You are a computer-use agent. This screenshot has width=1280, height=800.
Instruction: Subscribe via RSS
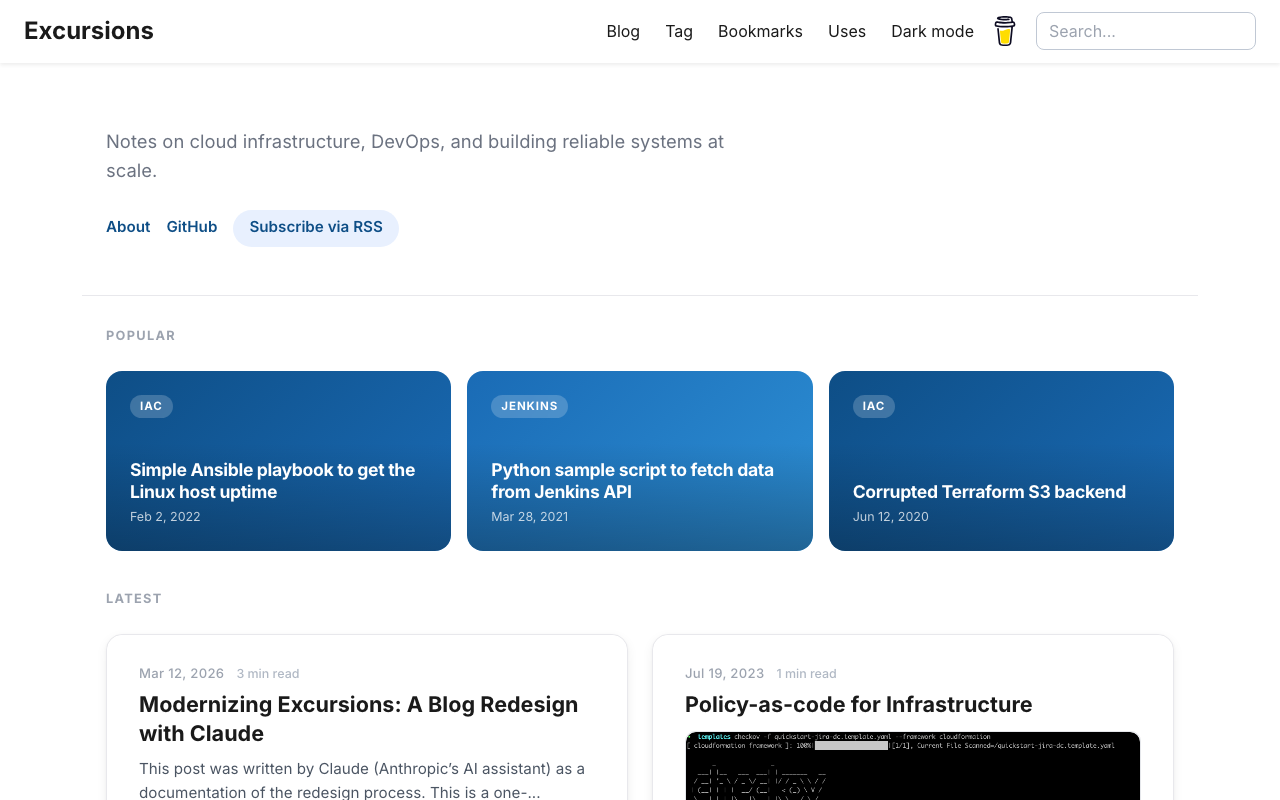(x=316, y=226)
